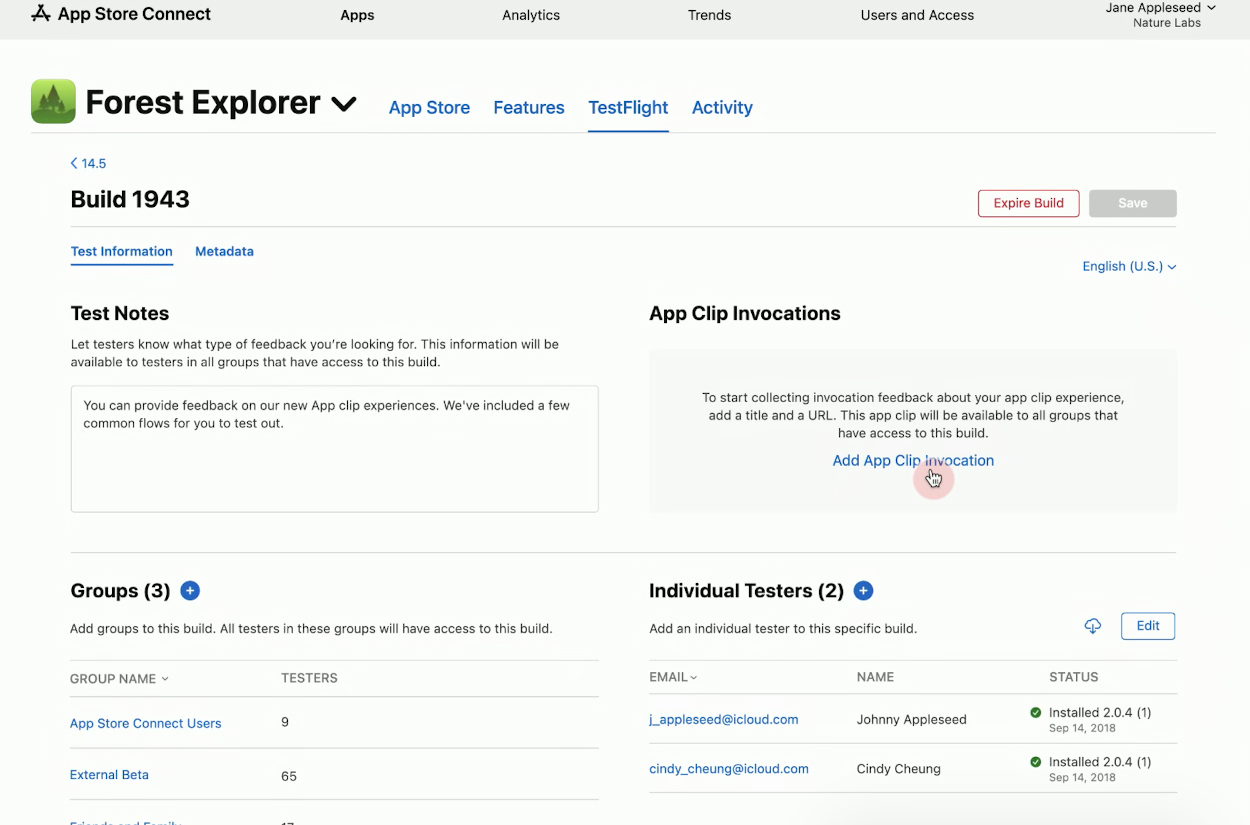Image resolution: width=1250 pixels, height=825 pixels.
Task: Switch to the Metadata tab
Action: (x=224, y=251)
